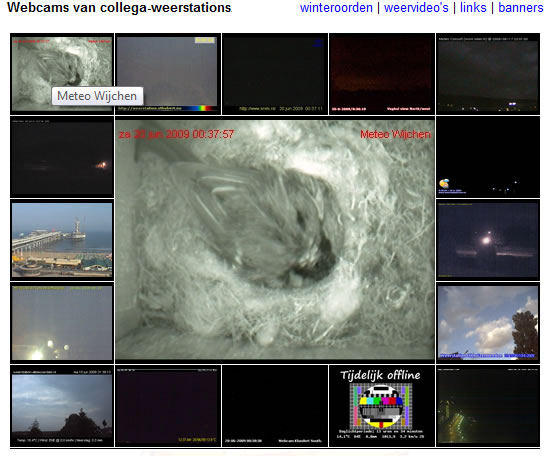This screenshot has width=548, height=456.
Task: Open the night city lights webcam thumbnail
Action: click(x=488, y=406)
